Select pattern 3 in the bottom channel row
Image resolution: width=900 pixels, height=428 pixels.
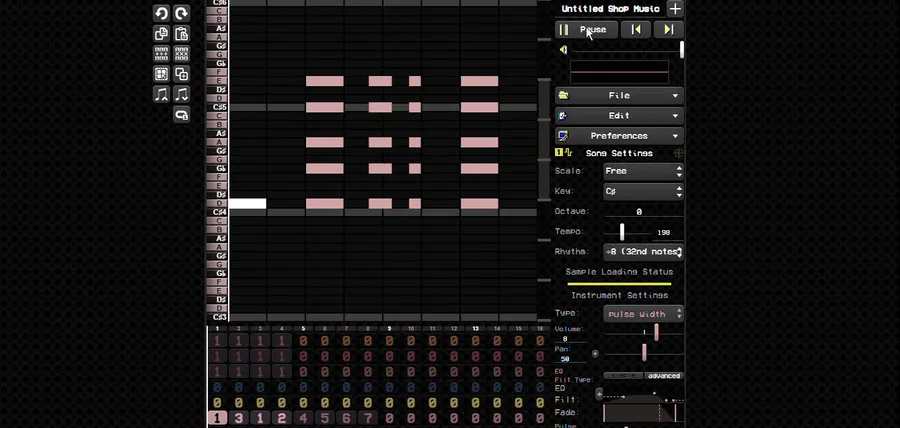(x=239, y=418)
